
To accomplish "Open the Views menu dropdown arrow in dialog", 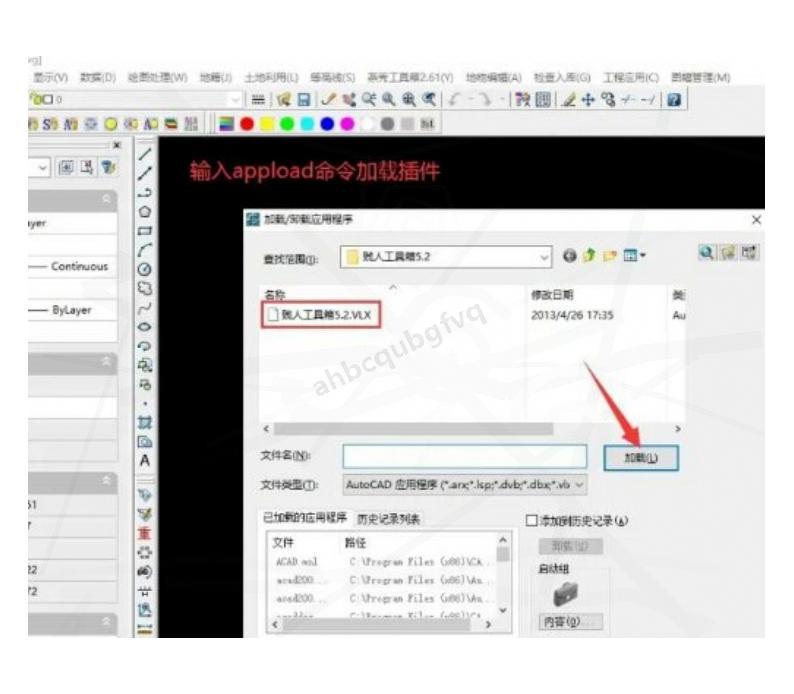I will [643, 256].
